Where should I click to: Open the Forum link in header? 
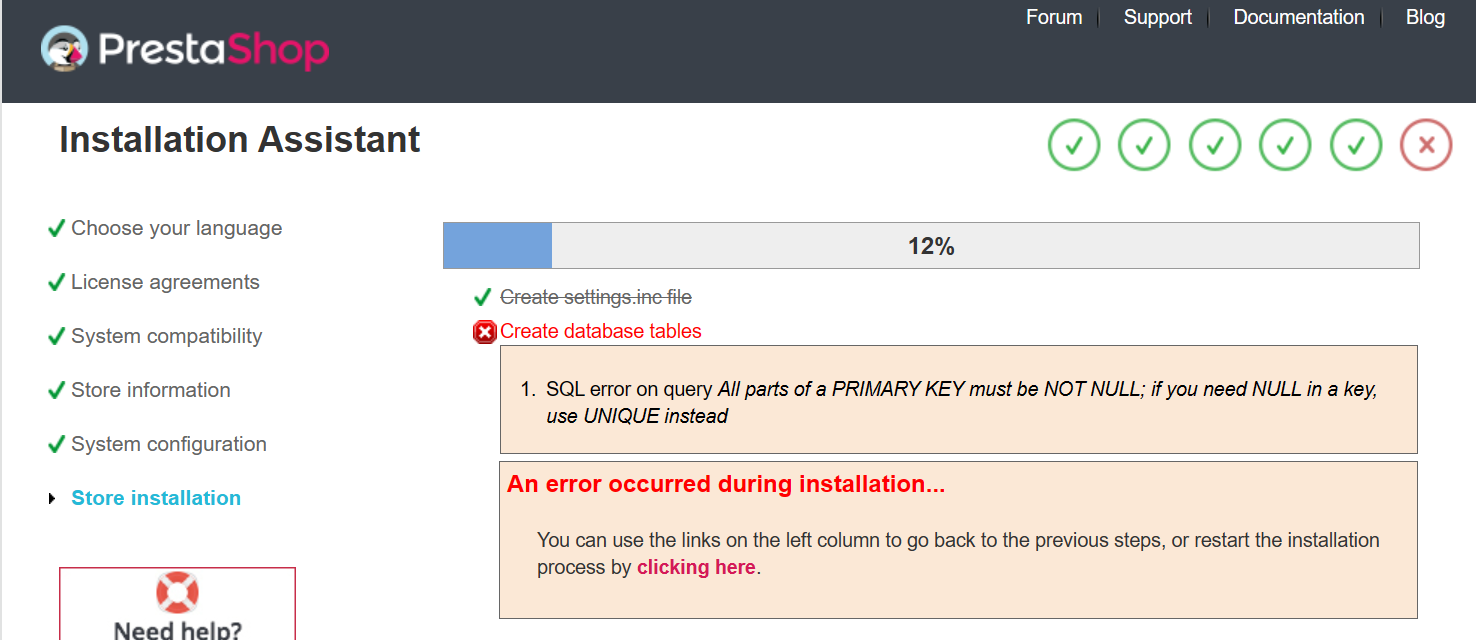(x=1054, y=17)
